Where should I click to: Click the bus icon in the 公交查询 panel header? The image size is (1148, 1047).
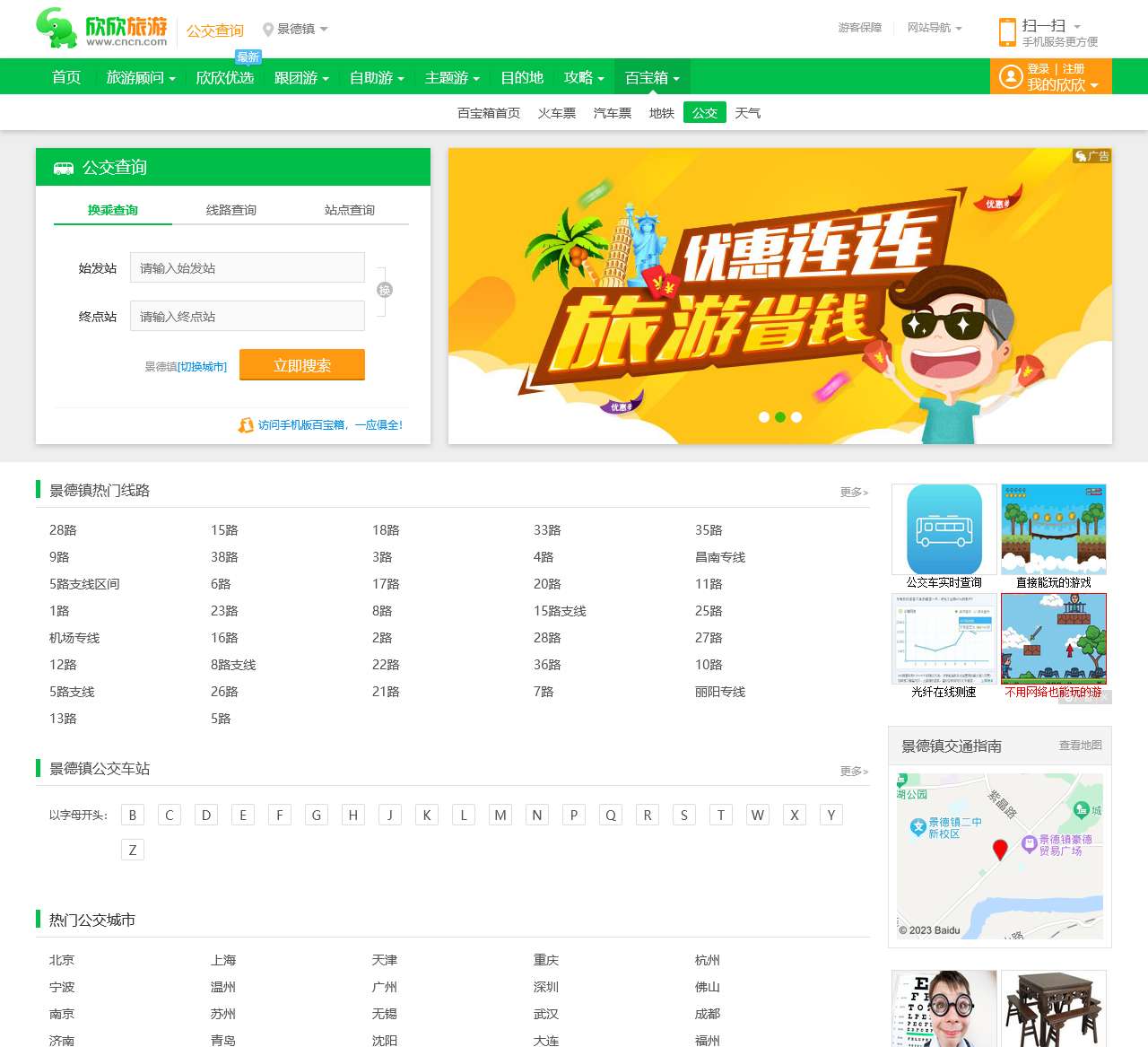(62, 168)
